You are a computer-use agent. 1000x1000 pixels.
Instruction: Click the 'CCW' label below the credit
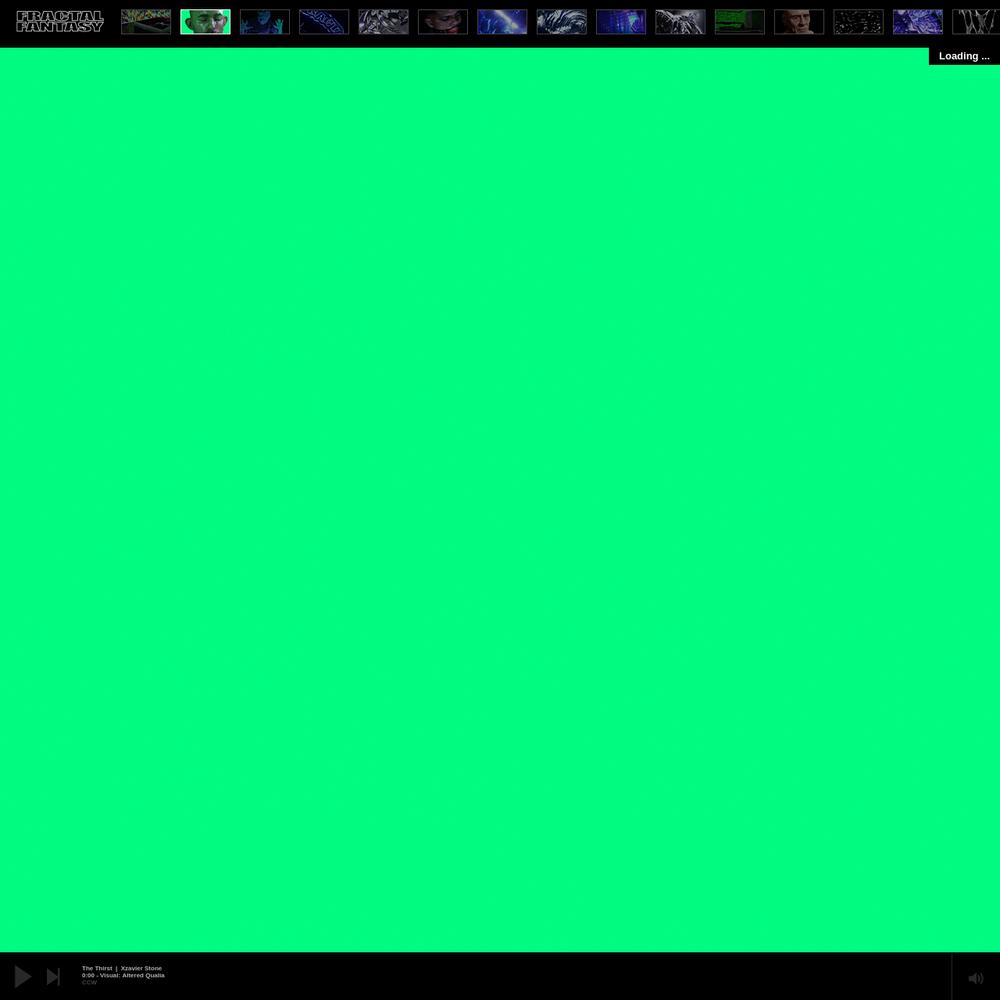[x=89, y=982]
